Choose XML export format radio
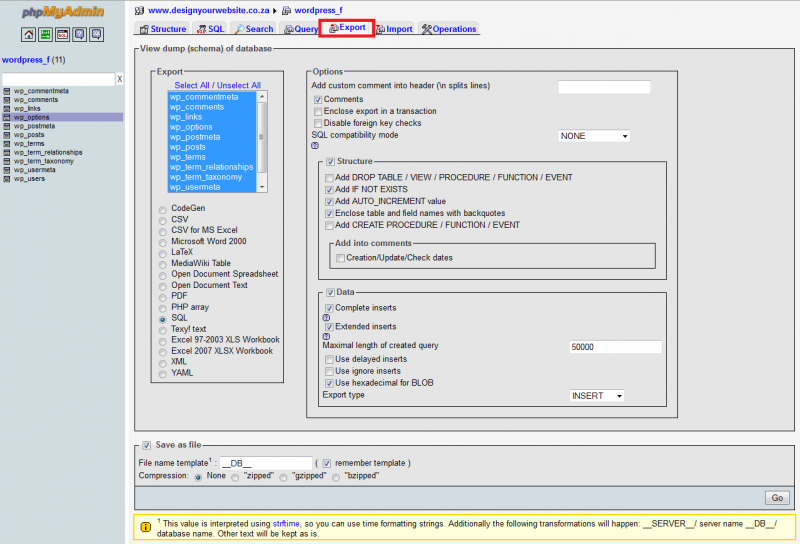The image size is (800, 544). pos(163,363)
